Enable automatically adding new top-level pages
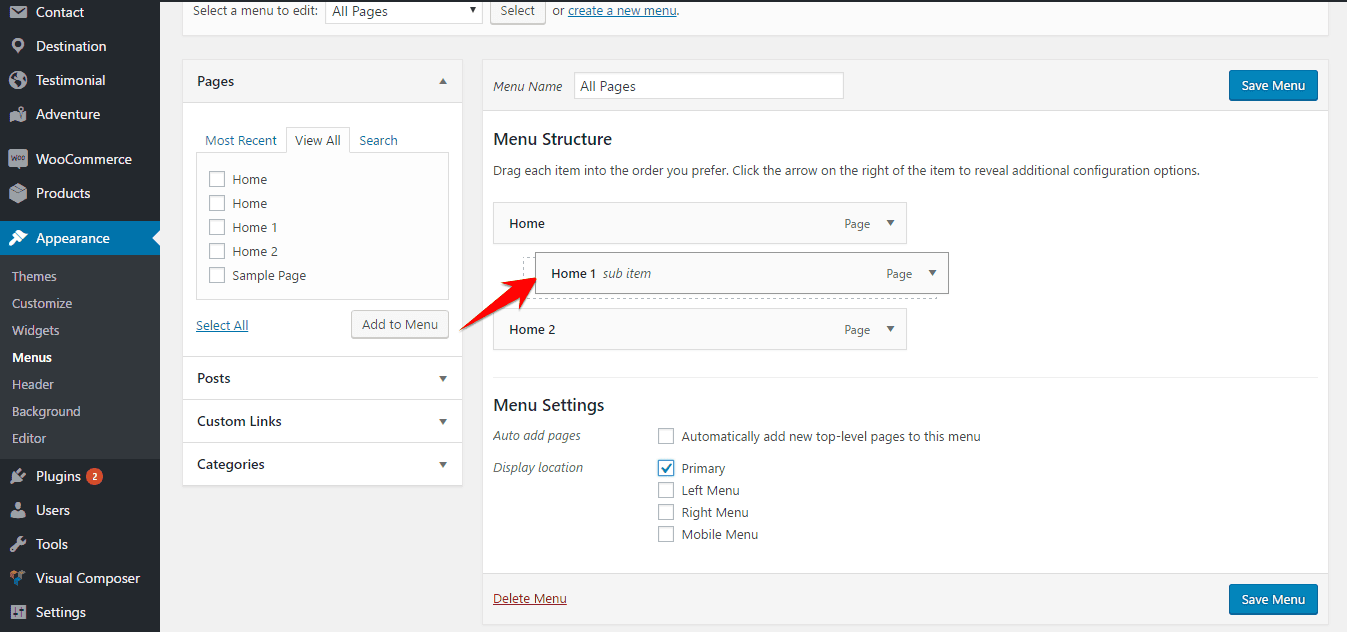This screenshot has height=632, width=1347. click(x=666, y=436)
